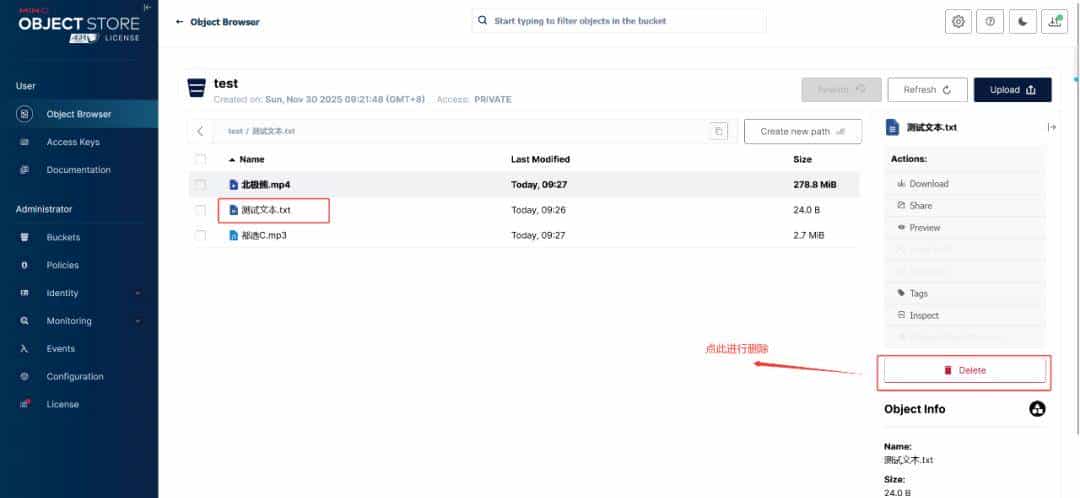Select the mp3 file name in the last row
The height and width of the screenshot is (498, 1080).
pyautogui.click(x=264, y=236)
